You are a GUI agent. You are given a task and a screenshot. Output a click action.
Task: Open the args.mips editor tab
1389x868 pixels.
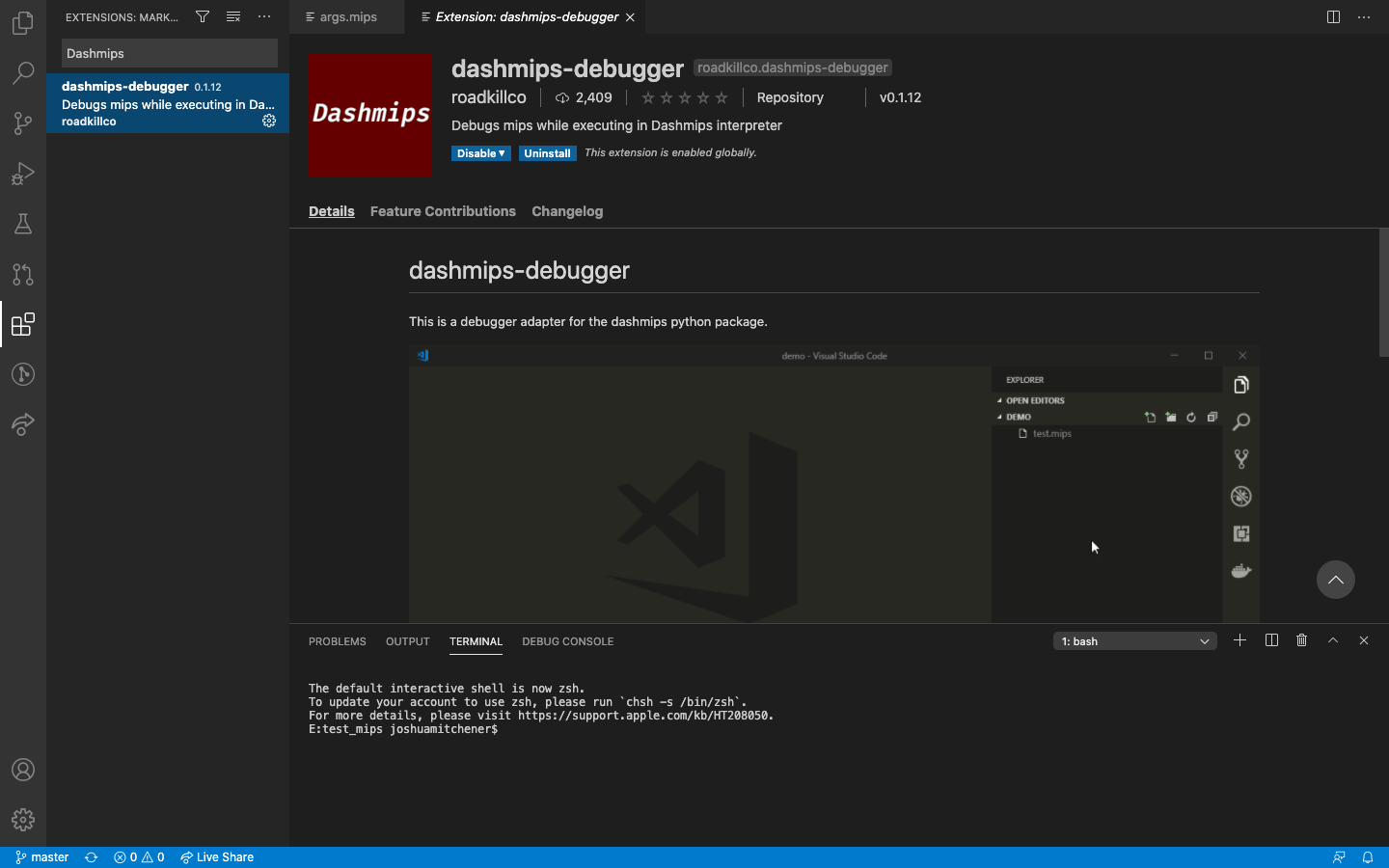point(347,16)
